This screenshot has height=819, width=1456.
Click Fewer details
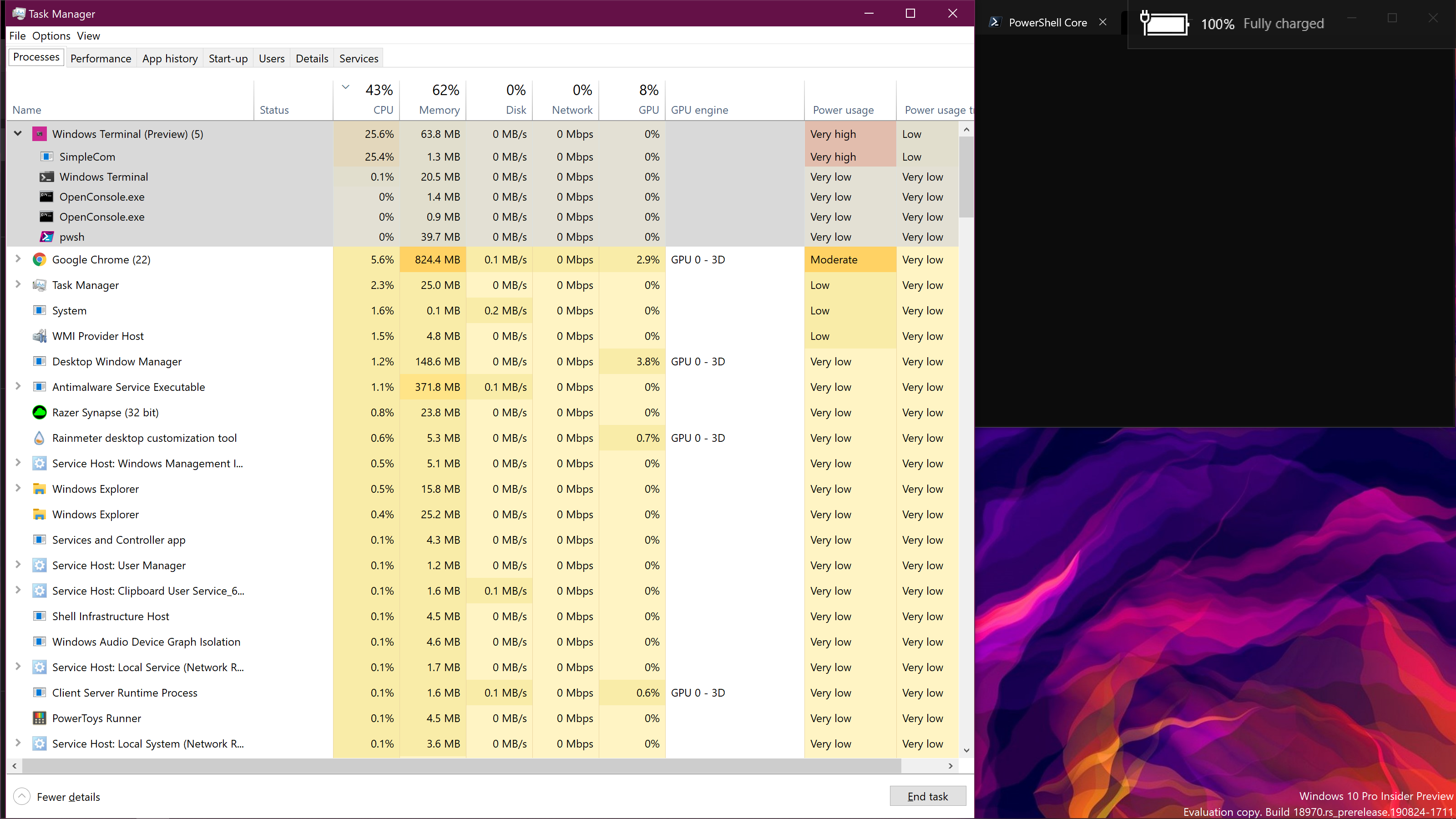tap(68, 796)
